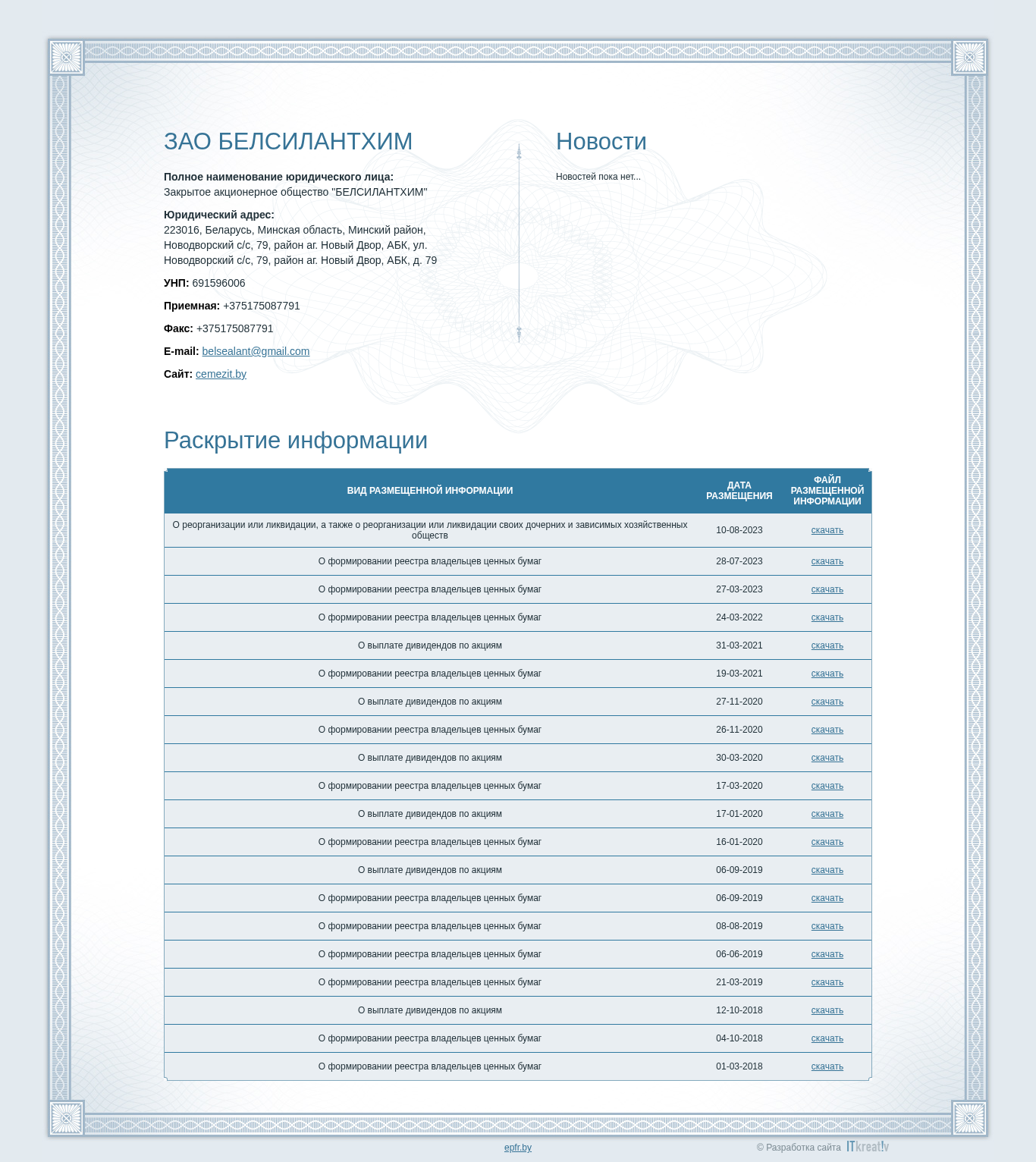
Task: Click the ITkreativ developer logo
Action: pyautogui.click(x=868, y=1147)
